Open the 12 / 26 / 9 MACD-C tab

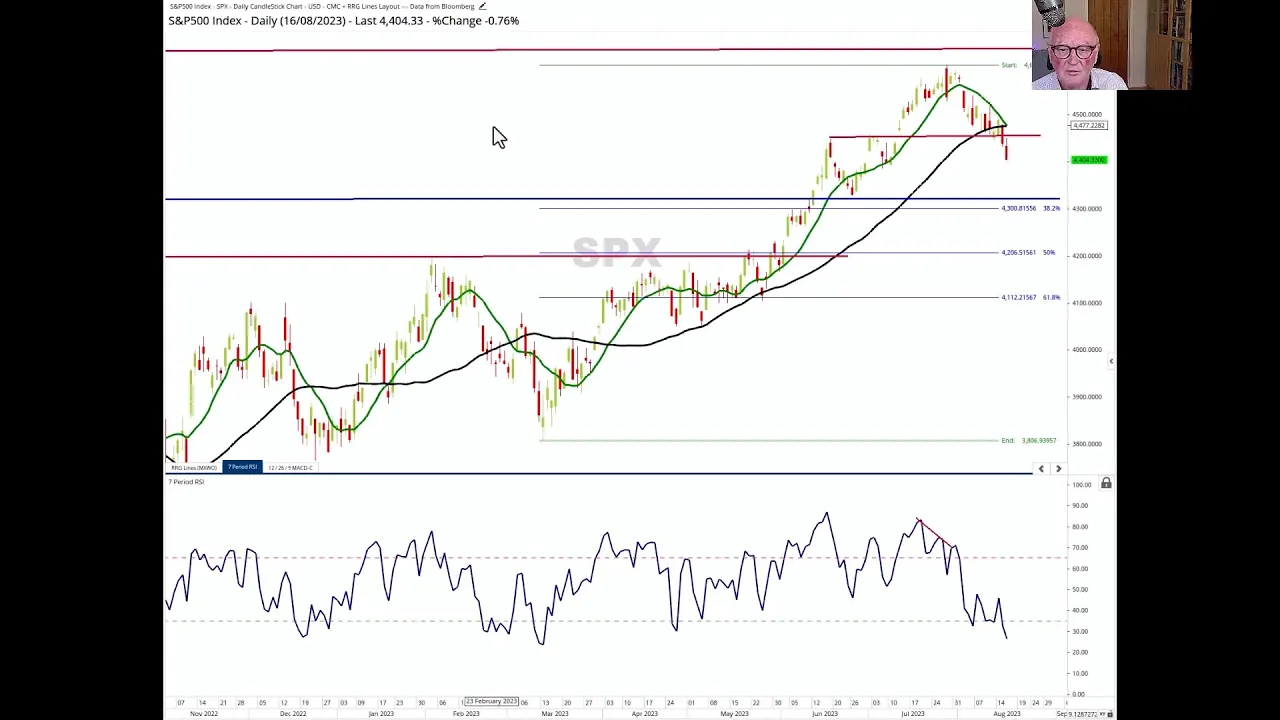click(x=290, y=467)
